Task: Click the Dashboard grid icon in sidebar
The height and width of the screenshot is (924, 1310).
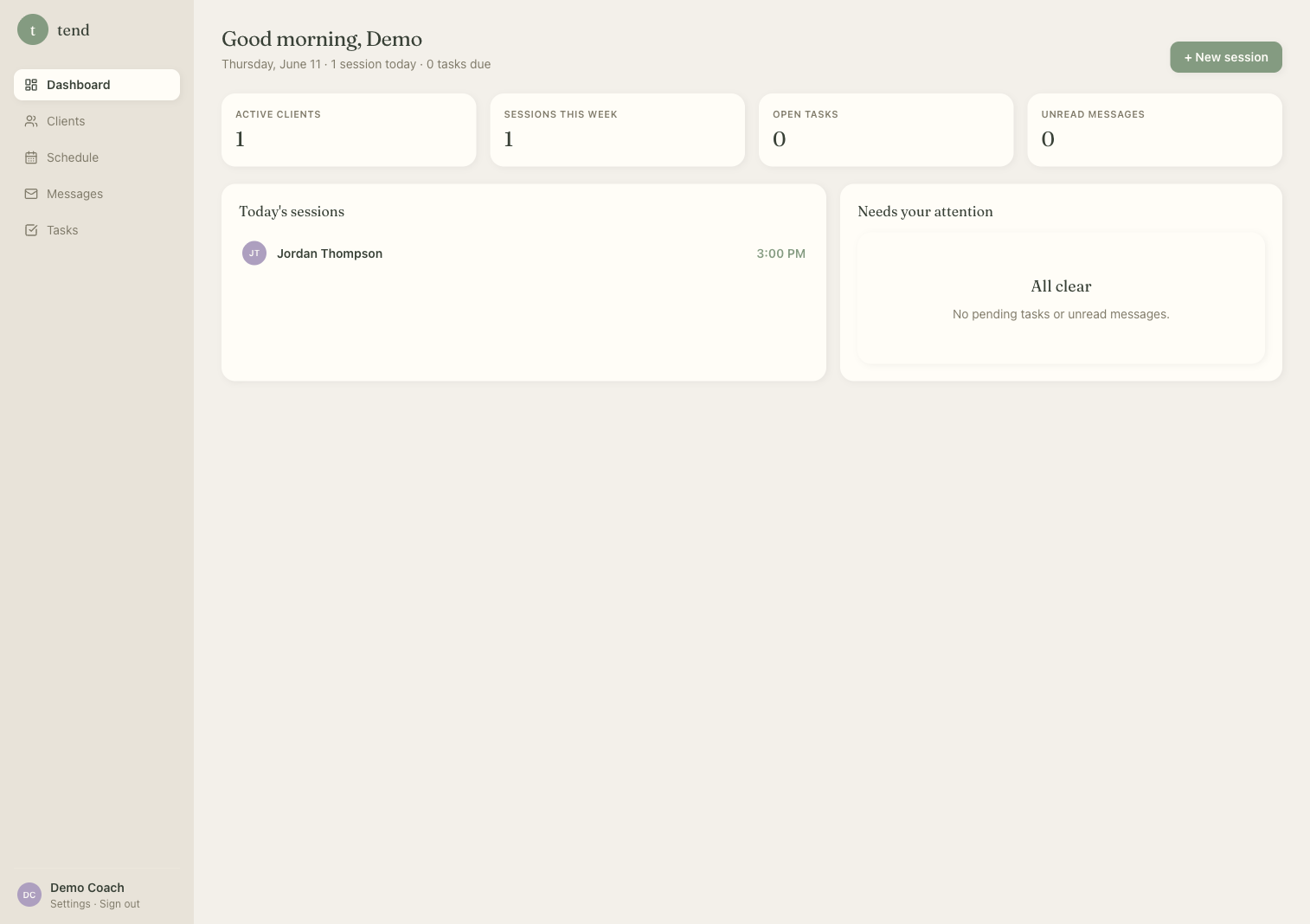Action: coord(31,85)
